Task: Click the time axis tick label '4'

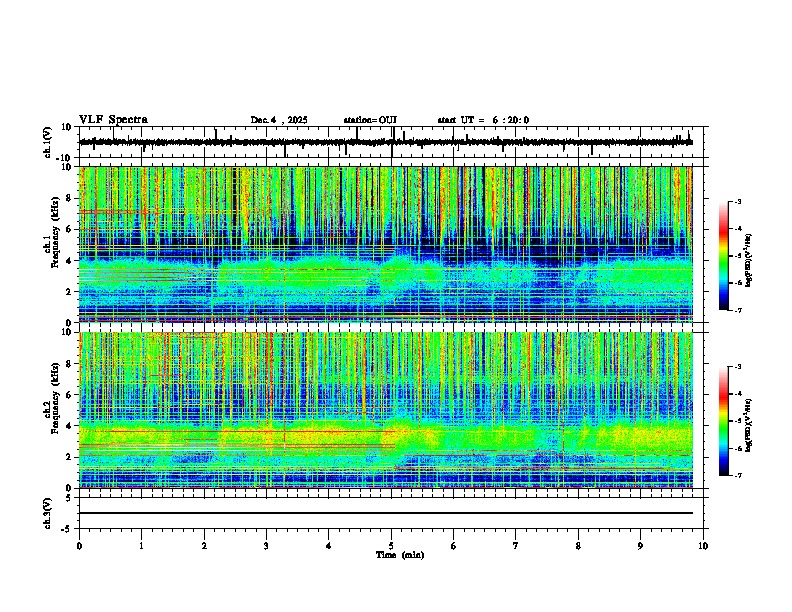Action: [x=329, y=546]
